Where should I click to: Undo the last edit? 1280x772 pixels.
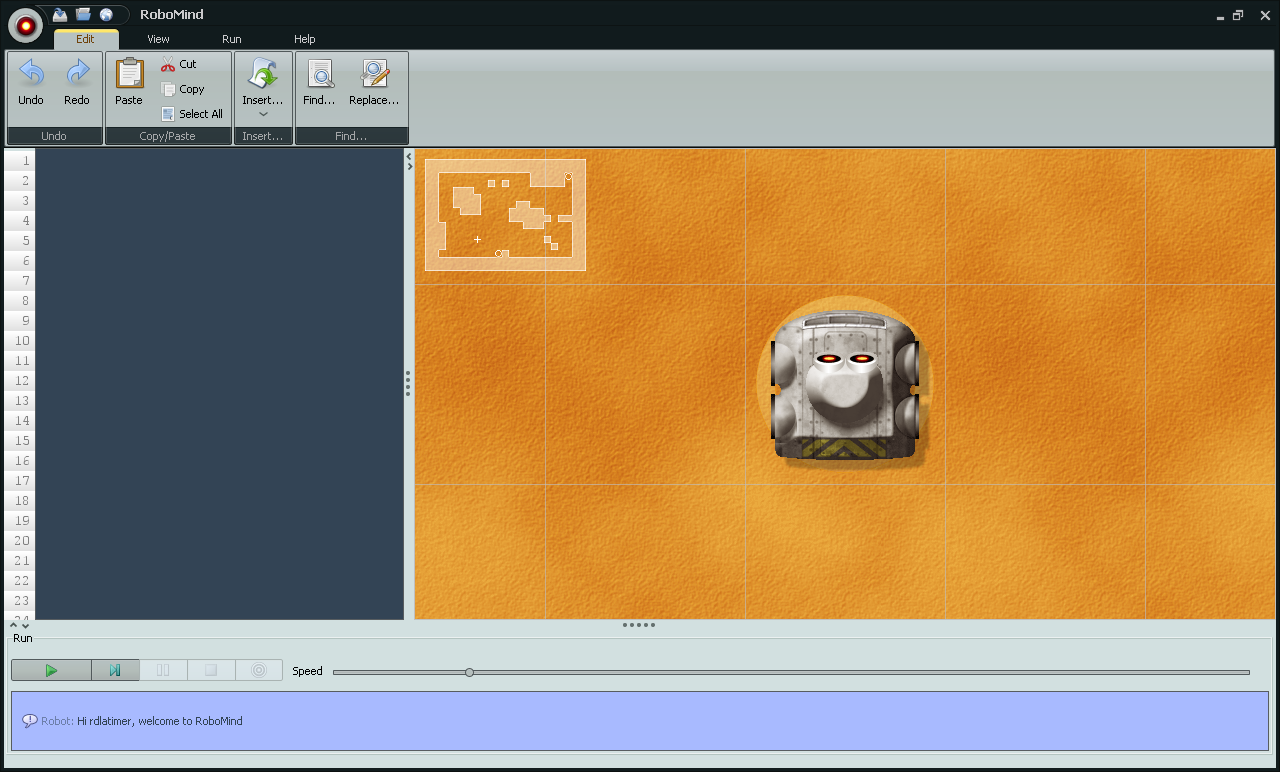(31, 83)
